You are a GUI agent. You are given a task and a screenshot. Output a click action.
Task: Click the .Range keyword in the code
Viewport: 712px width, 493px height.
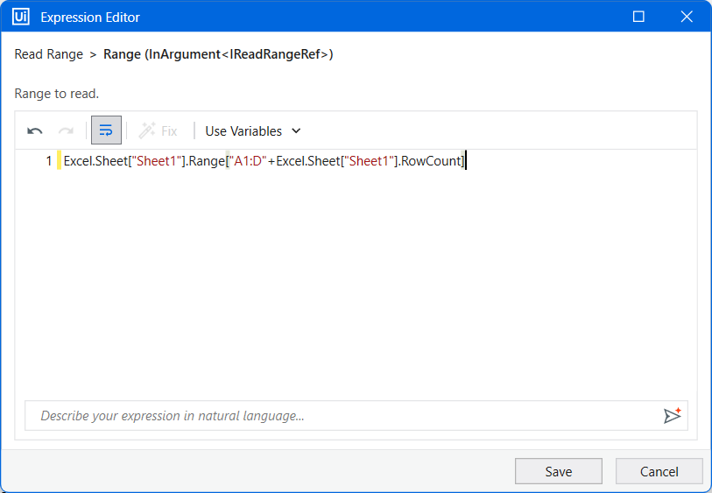point(206,161)
